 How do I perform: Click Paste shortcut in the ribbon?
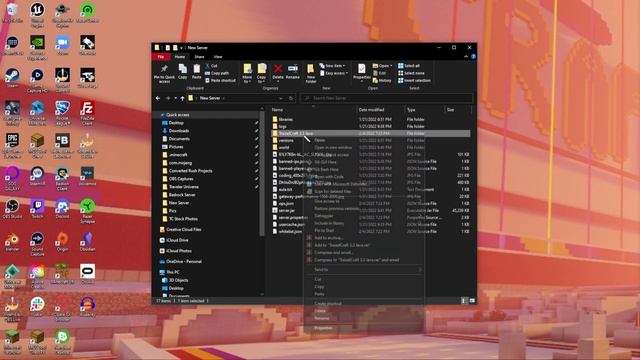[220, 80]
